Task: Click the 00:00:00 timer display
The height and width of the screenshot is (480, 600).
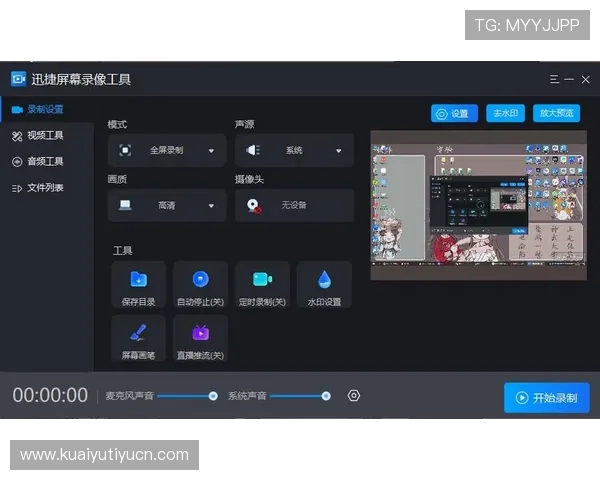Action: tap(50, 395)
